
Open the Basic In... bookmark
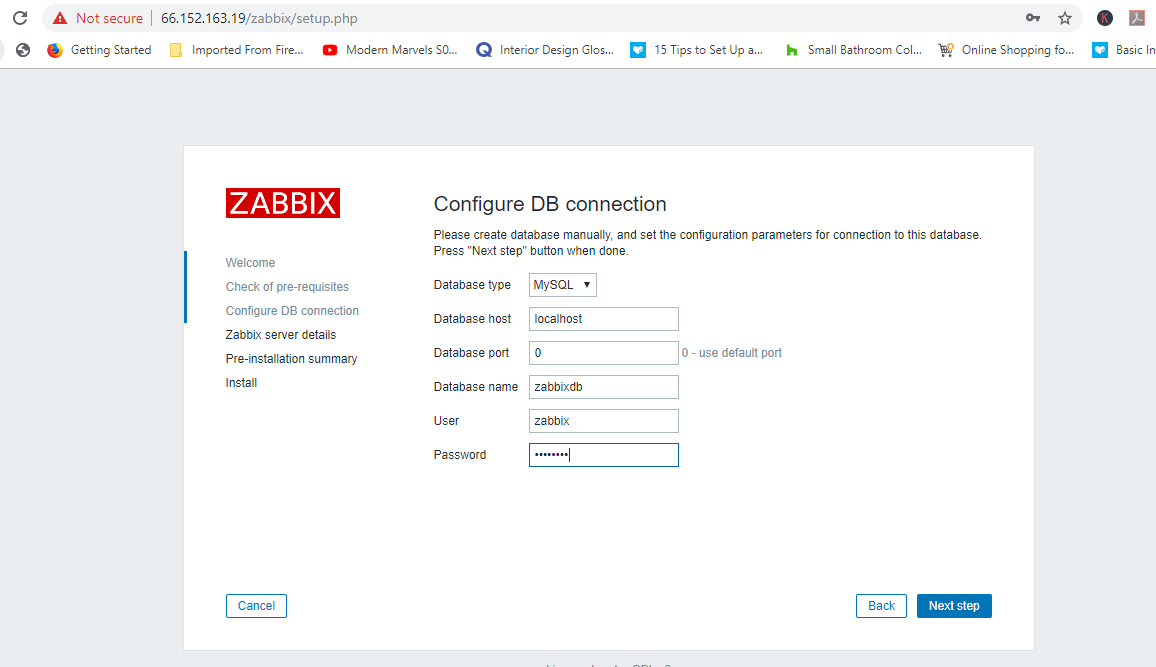[1124, 50]
